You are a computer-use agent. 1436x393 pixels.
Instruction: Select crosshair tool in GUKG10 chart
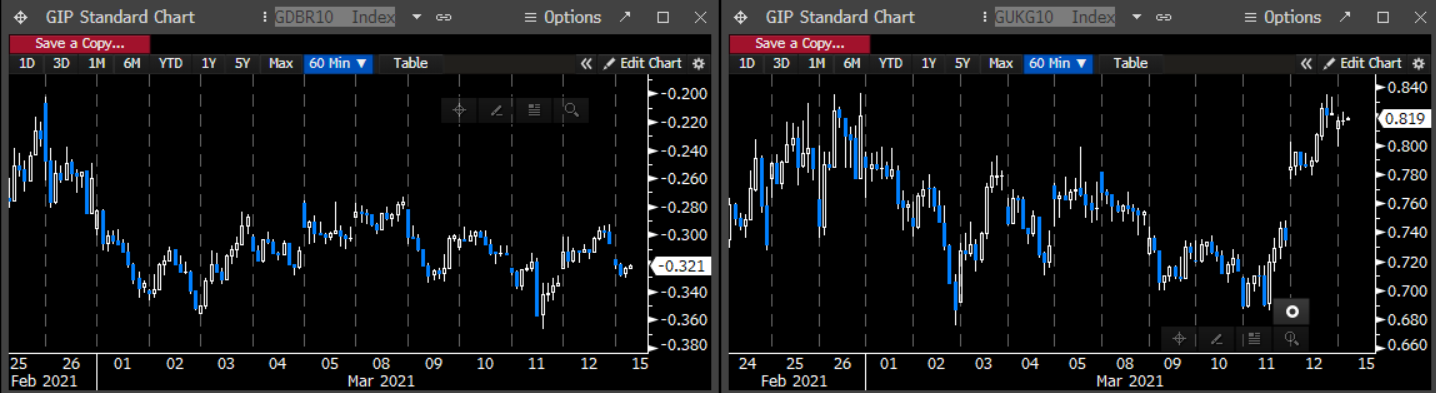[1179, 338]
